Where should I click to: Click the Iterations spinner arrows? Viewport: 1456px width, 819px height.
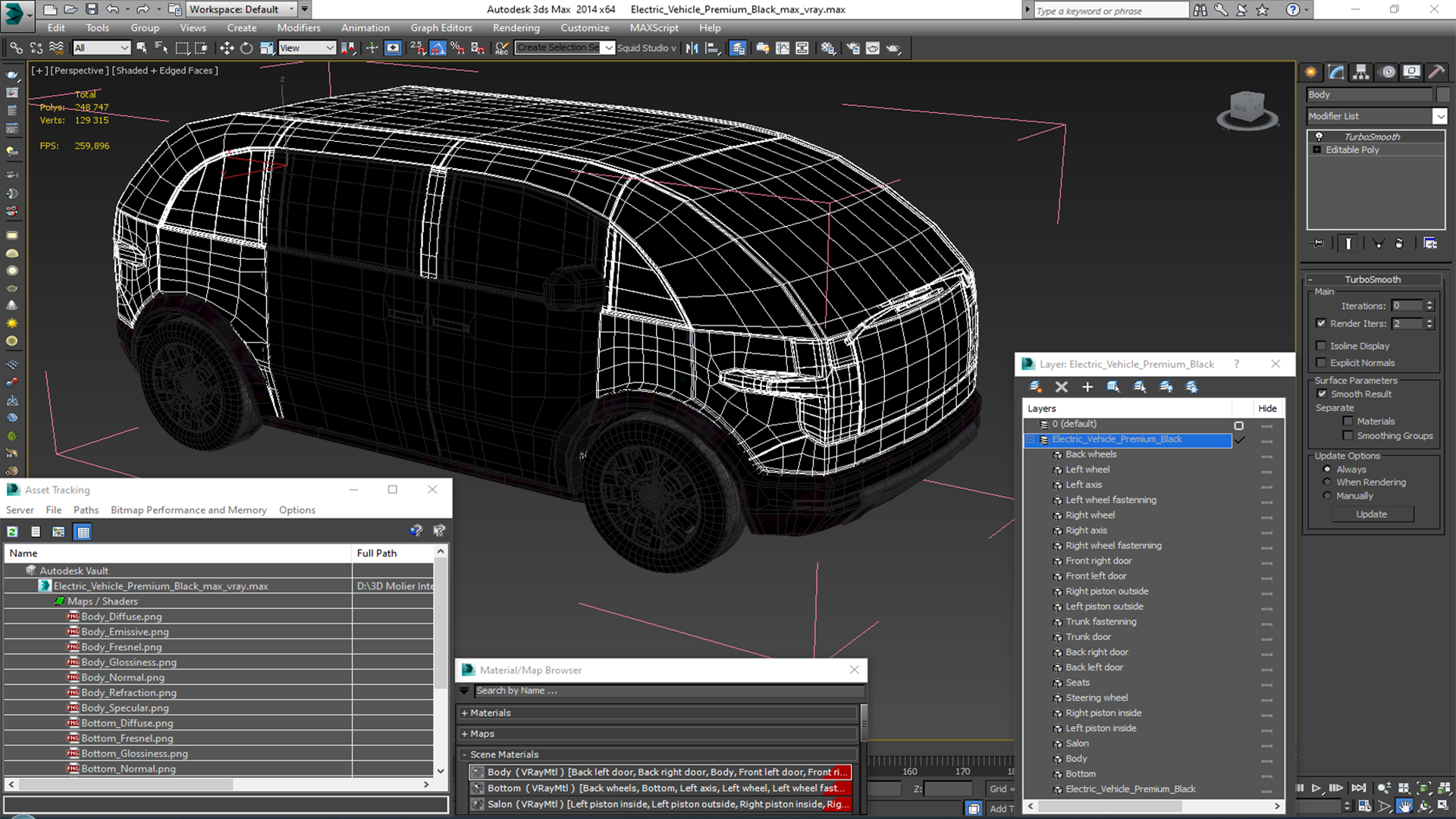[1429, 306]
